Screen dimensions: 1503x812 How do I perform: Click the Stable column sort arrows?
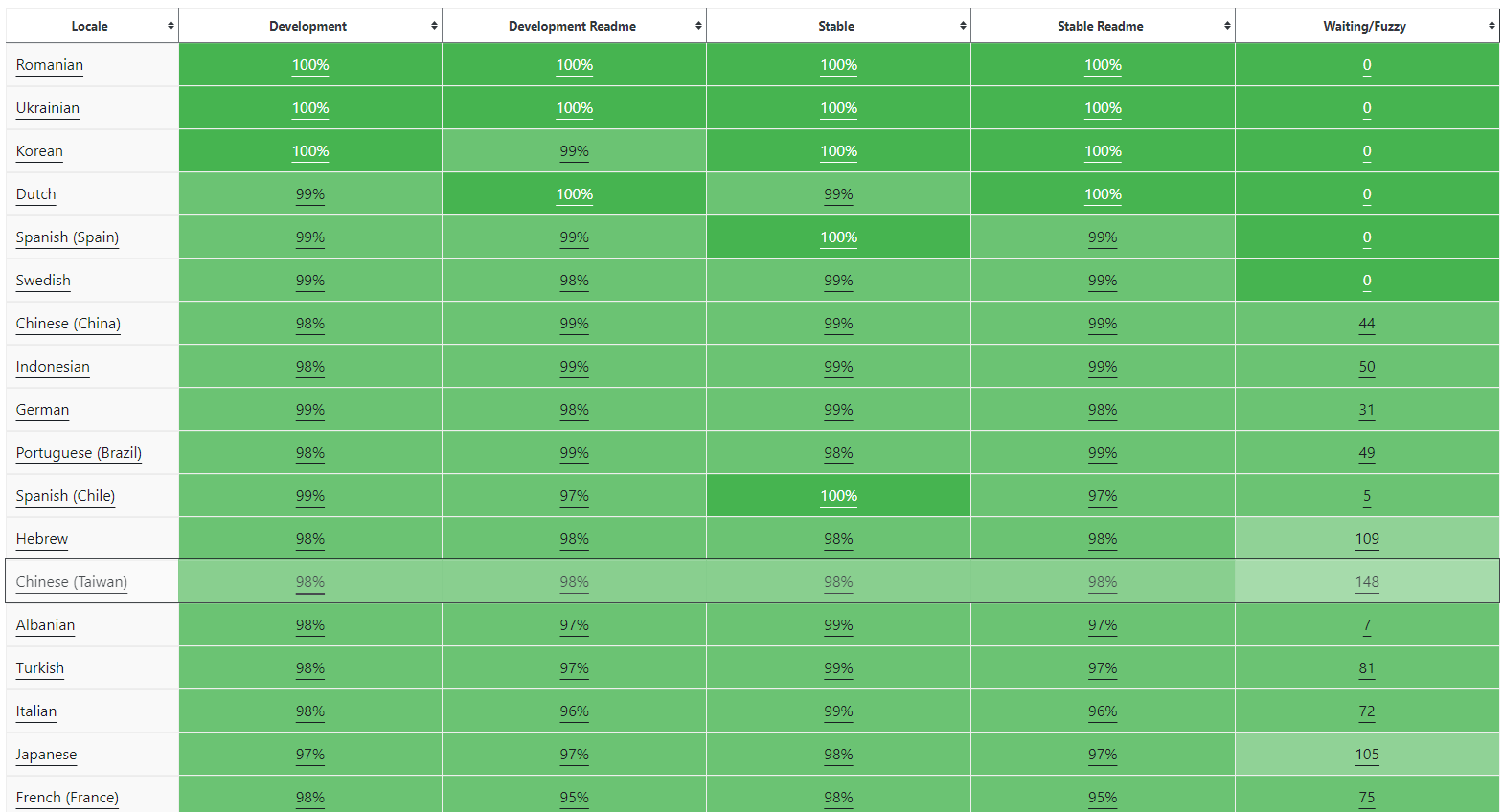click(963, 26)
